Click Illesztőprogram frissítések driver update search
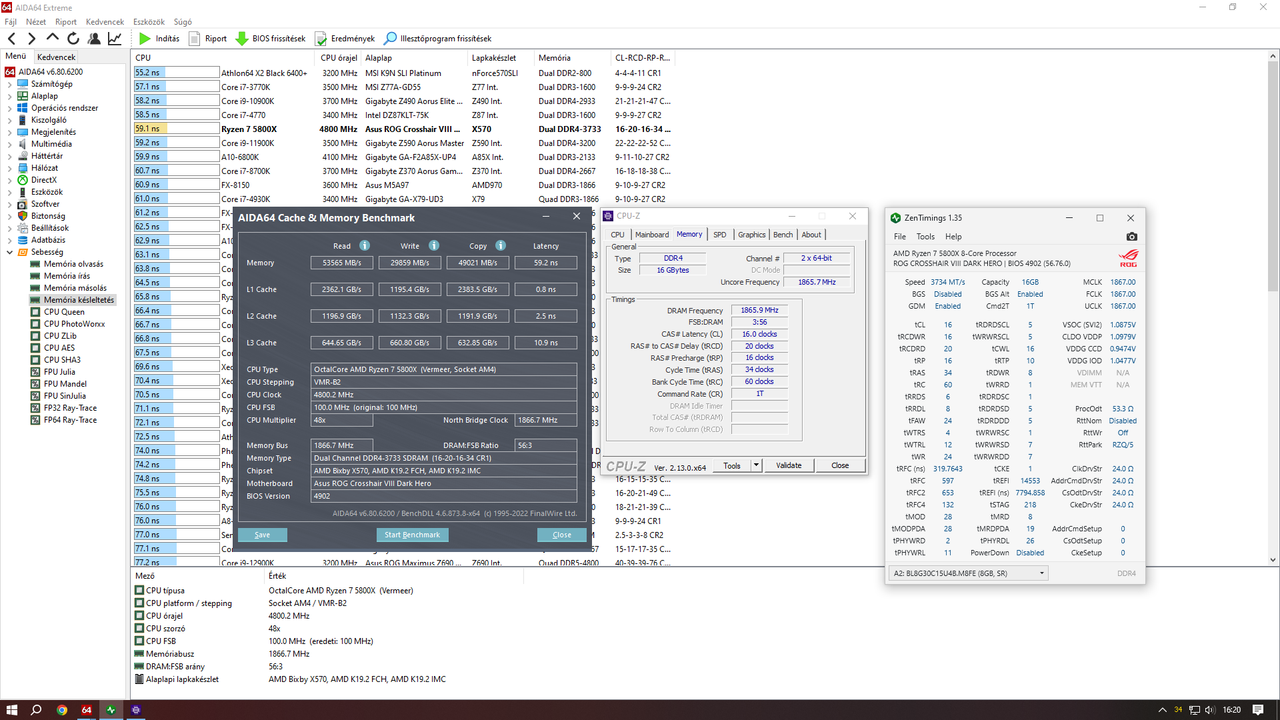Viewport: 1280px width, 720px height. 437,39
